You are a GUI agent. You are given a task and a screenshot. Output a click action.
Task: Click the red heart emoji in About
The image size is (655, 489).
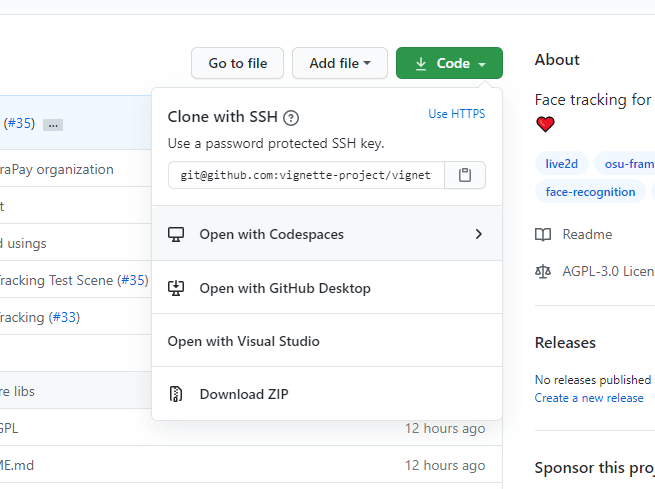coord(545,124)
